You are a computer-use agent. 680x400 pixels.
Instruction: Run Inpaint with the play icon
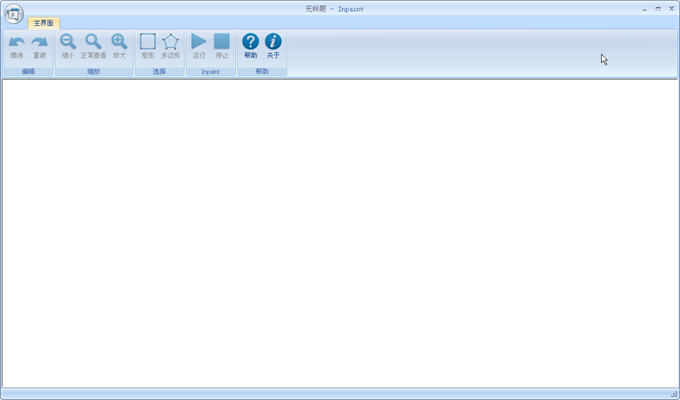(x=199, y=41)
